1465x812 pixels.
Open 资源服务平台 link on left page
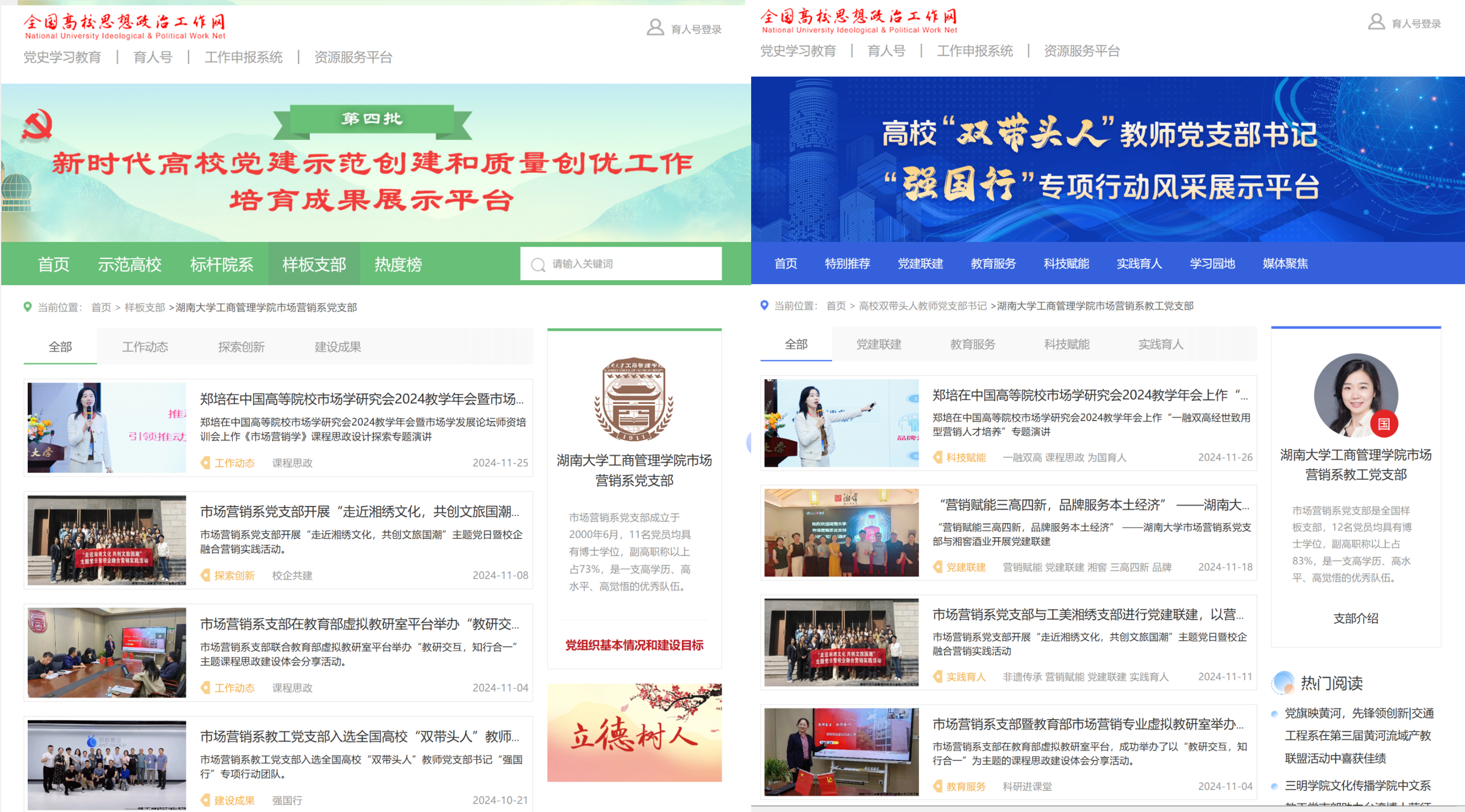pyautogui.click(x=353, y=57)
